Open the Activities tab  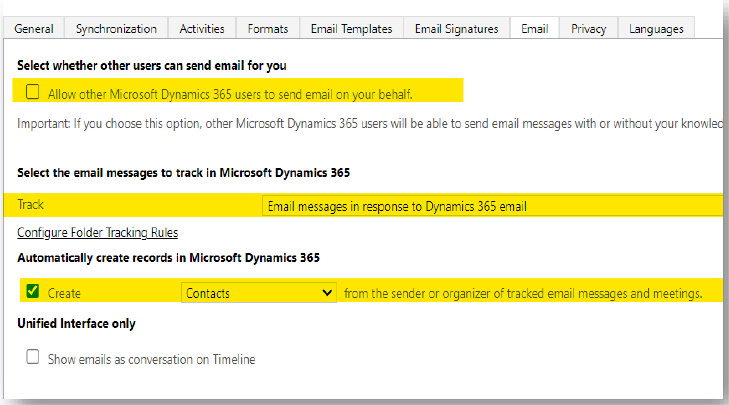pyautogui.click(x=202, y=29)
